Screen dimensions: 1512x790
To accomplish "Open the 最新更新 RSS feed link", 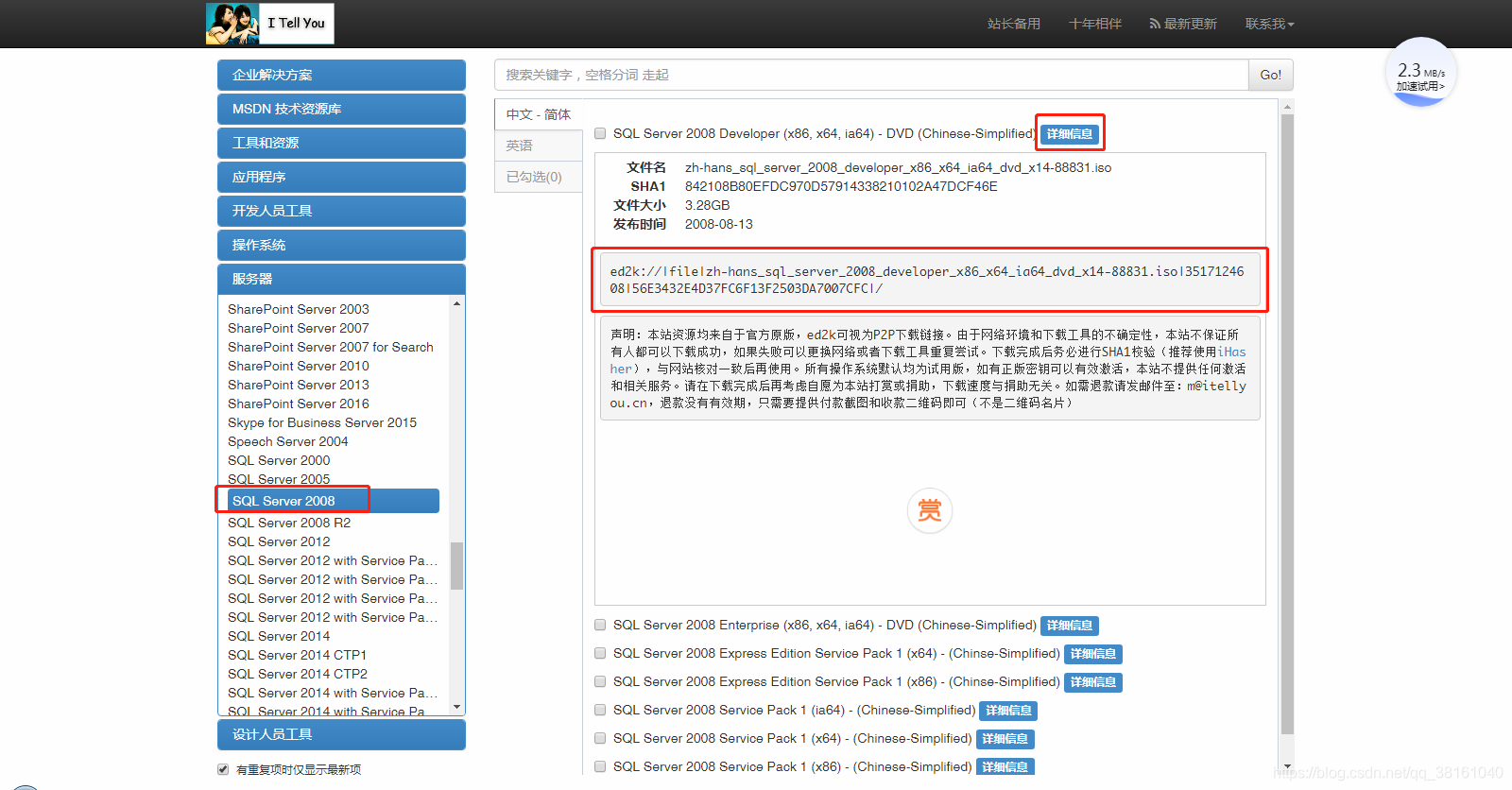I will 1183,24.
